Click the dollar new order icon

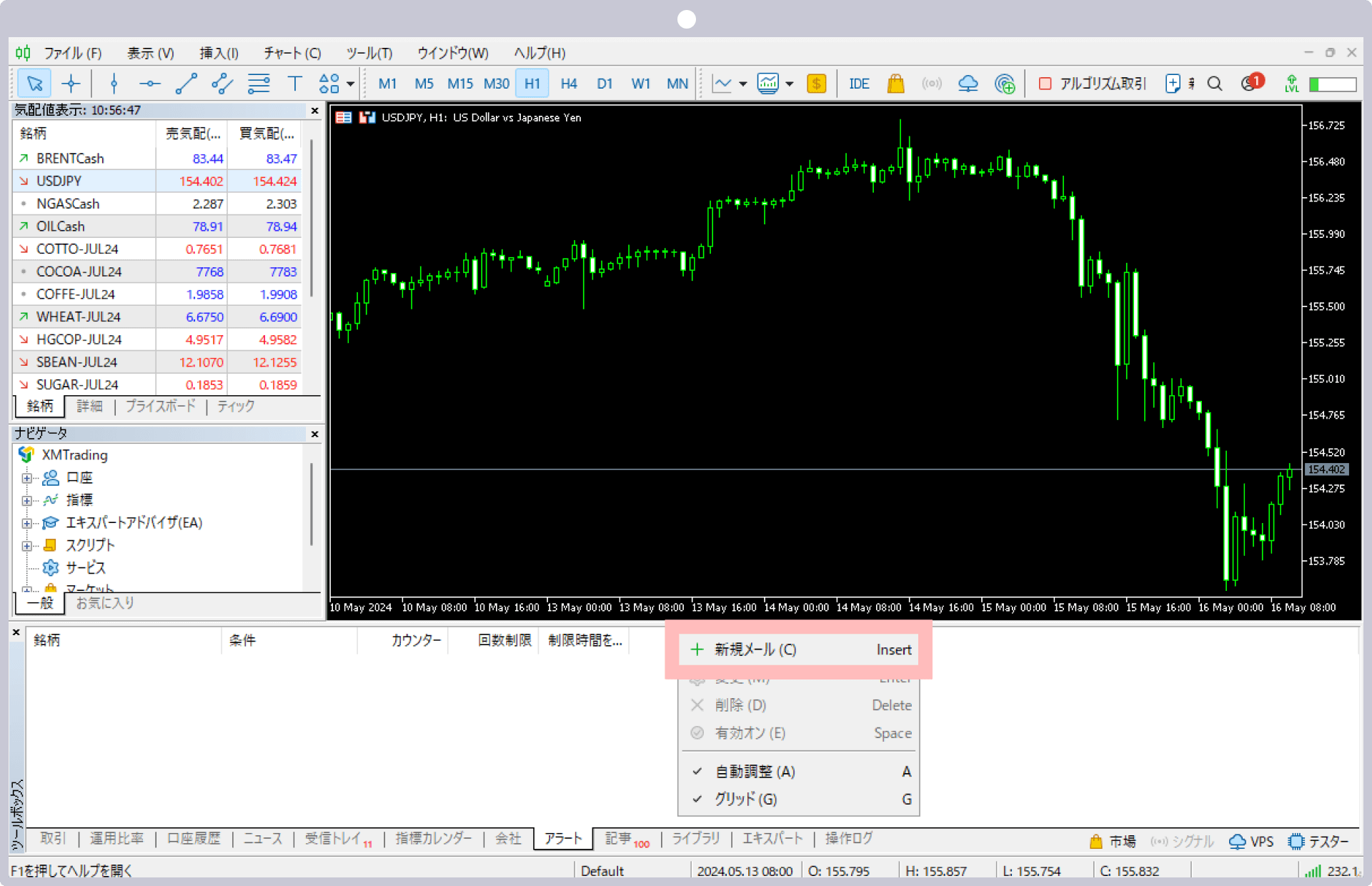(x=816, y=84)
